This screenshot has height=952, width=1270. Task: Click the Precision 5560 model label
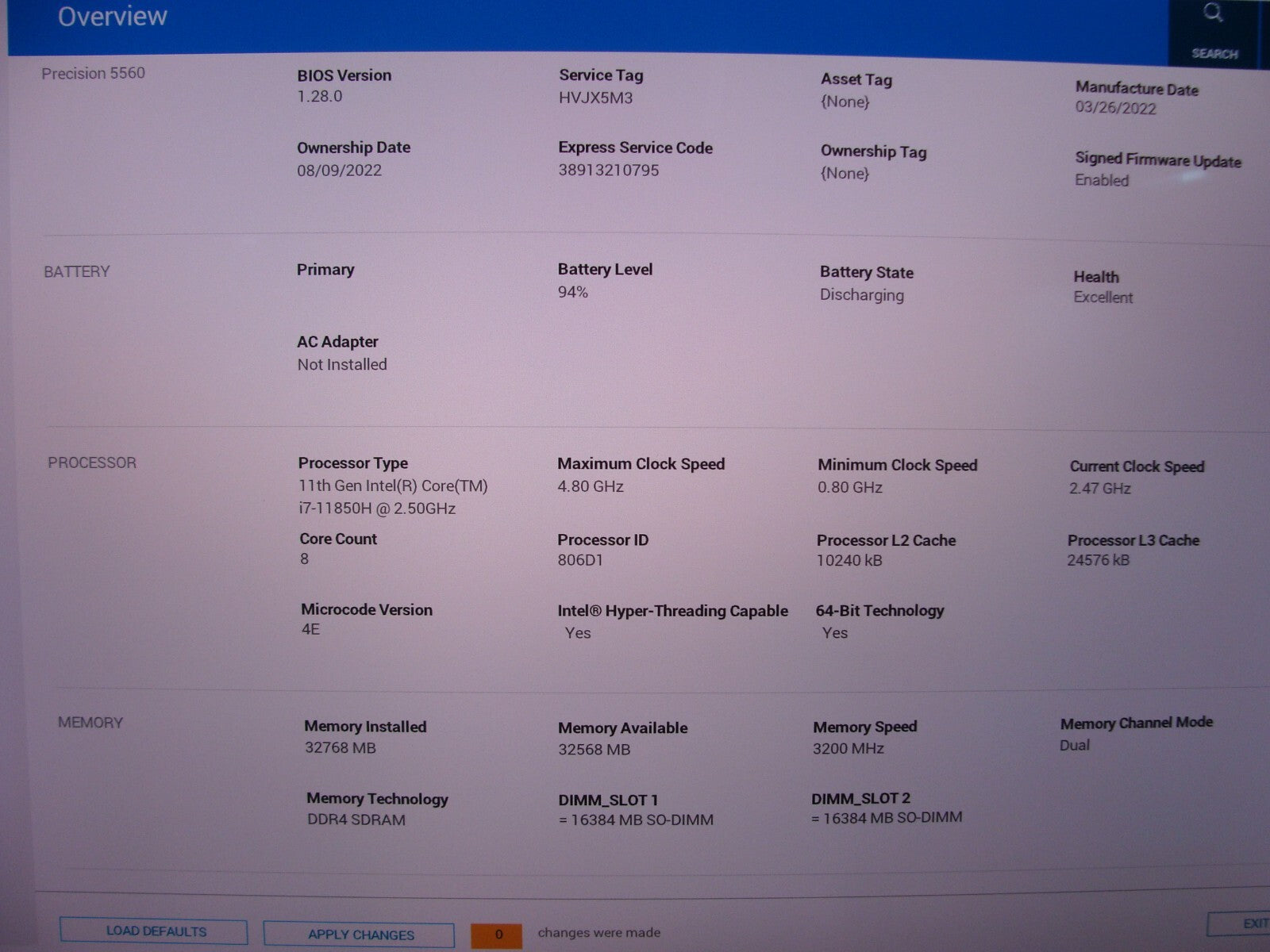pos(93,73)
